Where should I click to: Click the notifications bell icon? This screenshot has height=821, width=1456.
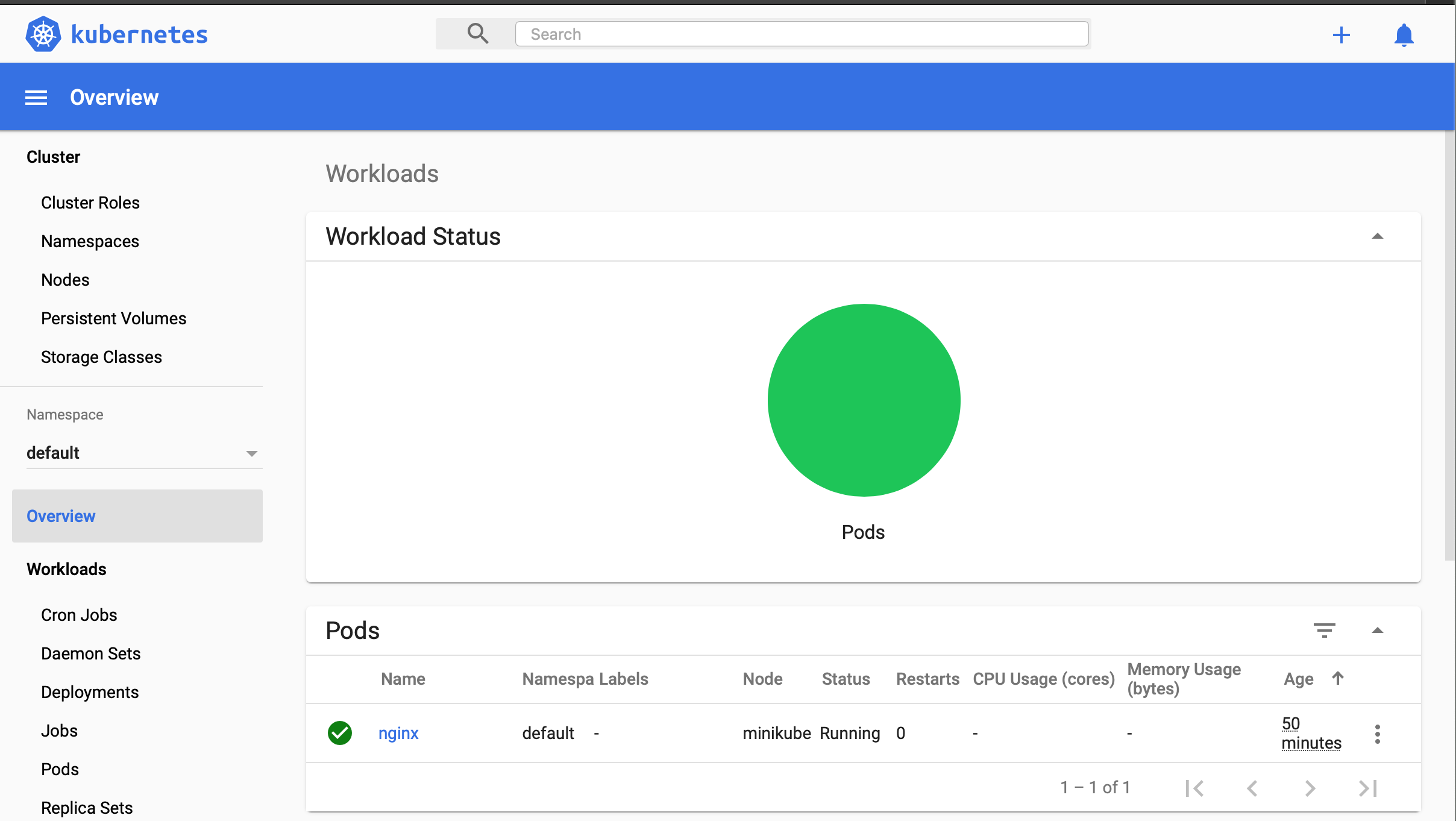[1404, 35]
